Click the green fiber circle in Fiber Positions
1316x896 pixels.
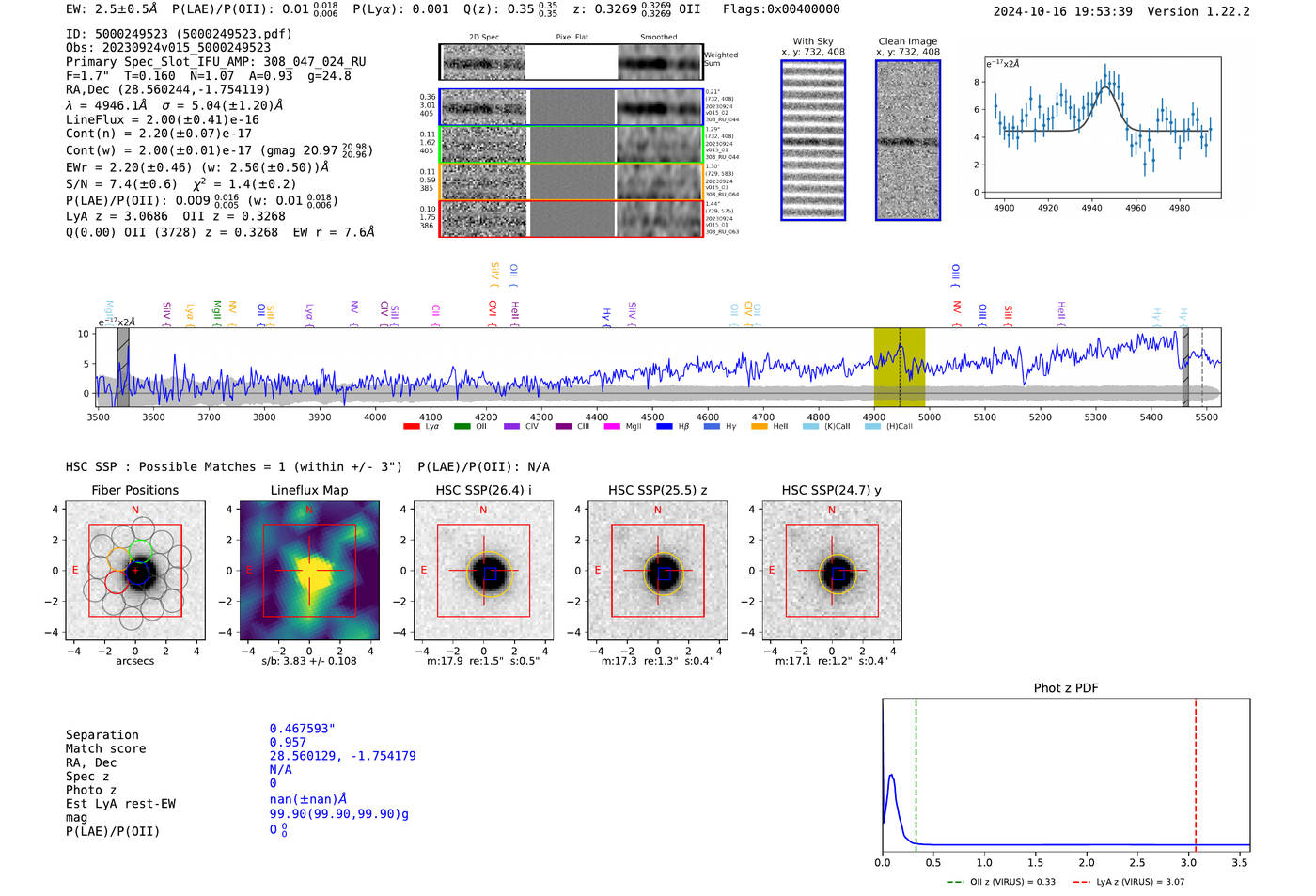point(141,551)
